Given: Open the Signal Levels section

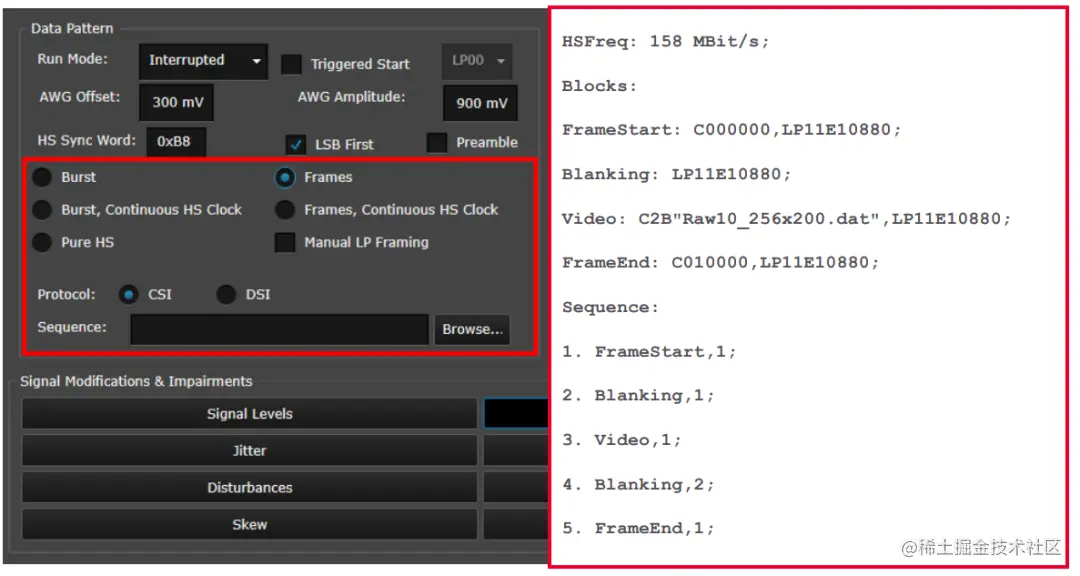Looking at the screenshot, I should (x=249, y=414).
